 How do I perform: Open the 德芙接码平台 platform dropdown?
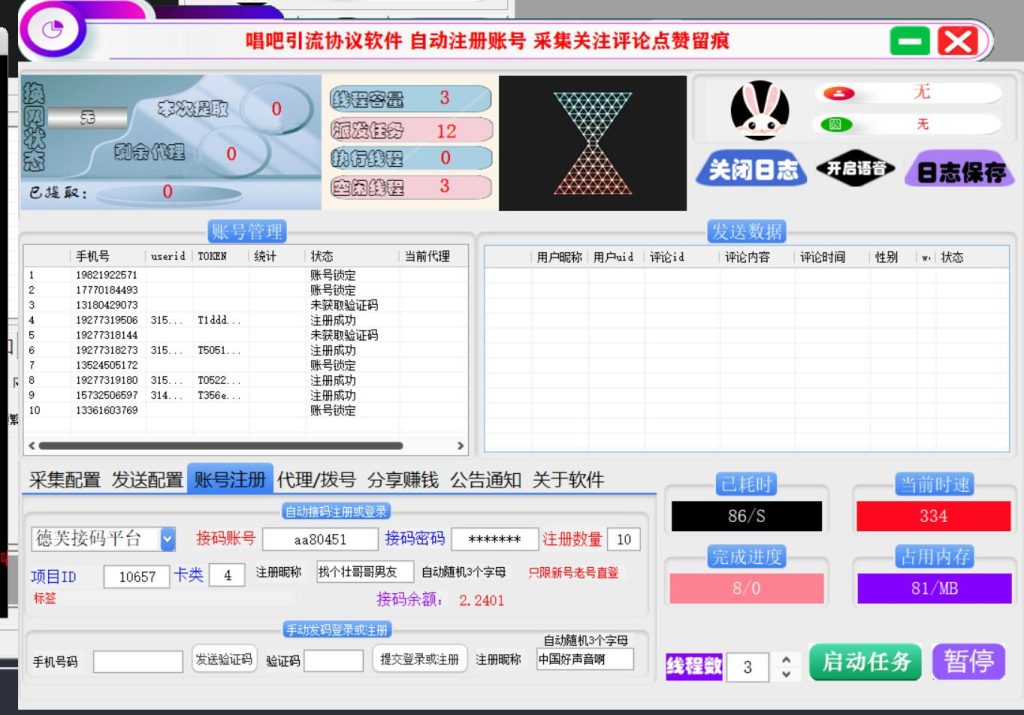point(167,539)
